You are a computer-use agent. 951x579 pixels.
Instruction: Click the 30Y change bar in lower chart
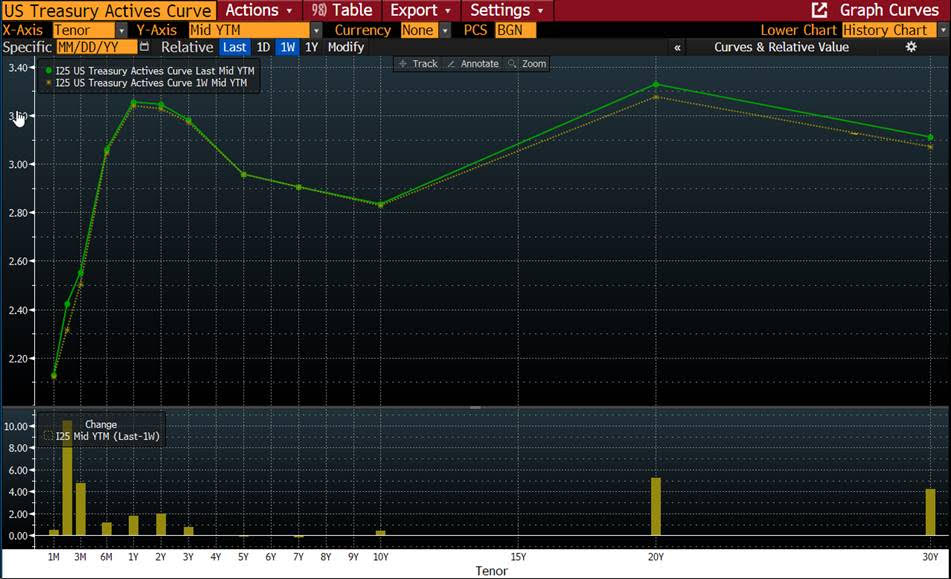click(x=930, y=512)
